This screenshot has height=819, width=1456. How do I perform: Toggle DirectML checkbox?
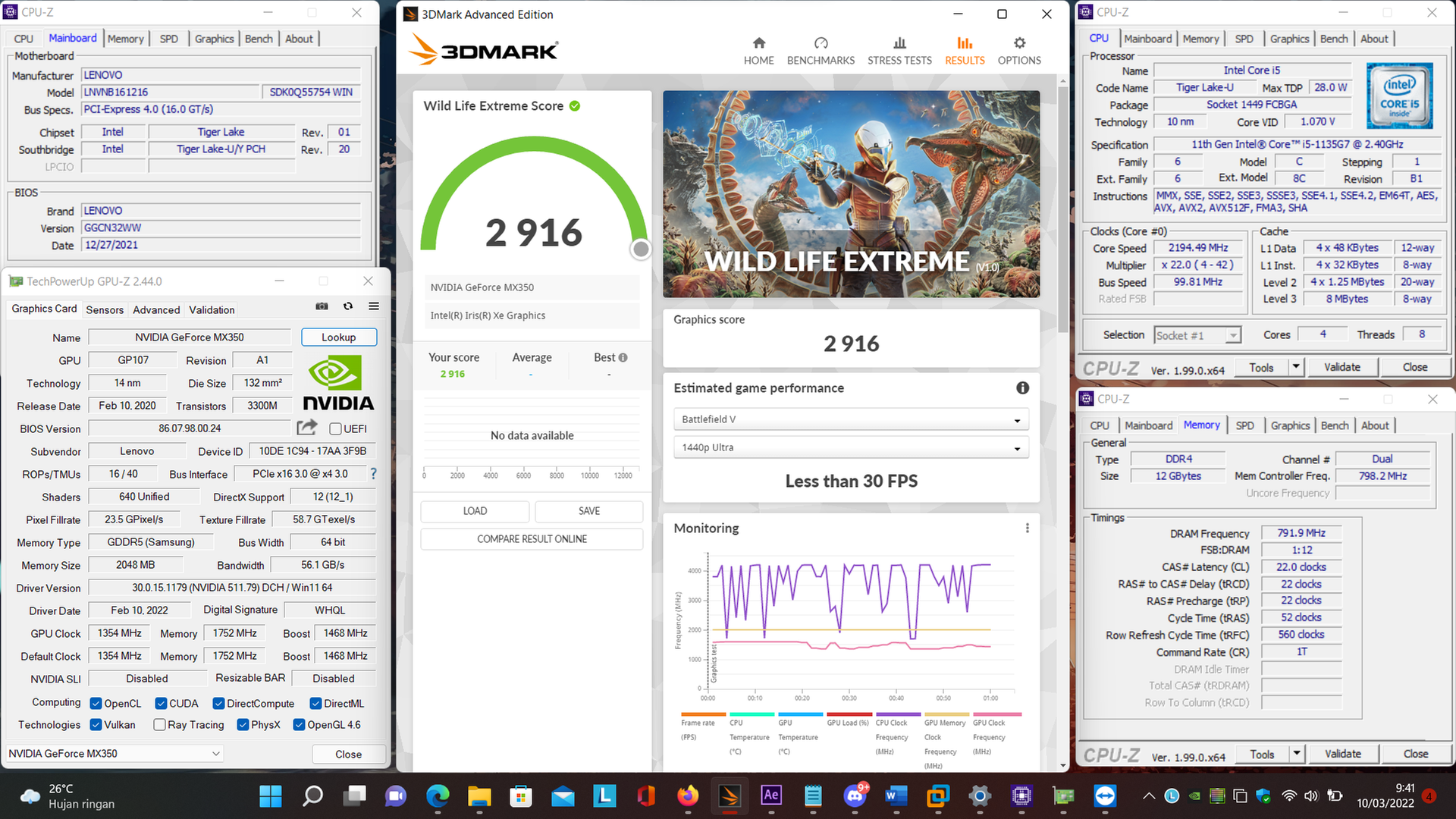point(315,704)
